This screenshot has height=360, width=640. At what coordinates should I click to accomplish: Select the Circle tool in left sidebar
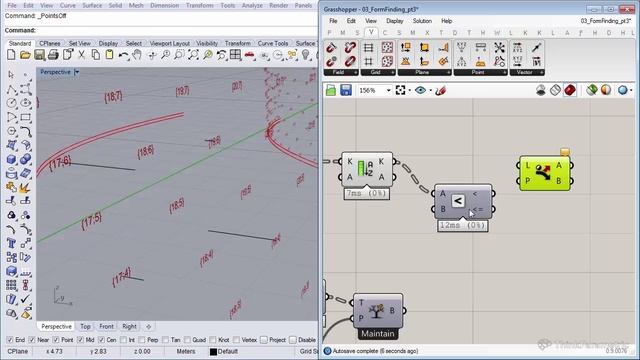point(11,103)
